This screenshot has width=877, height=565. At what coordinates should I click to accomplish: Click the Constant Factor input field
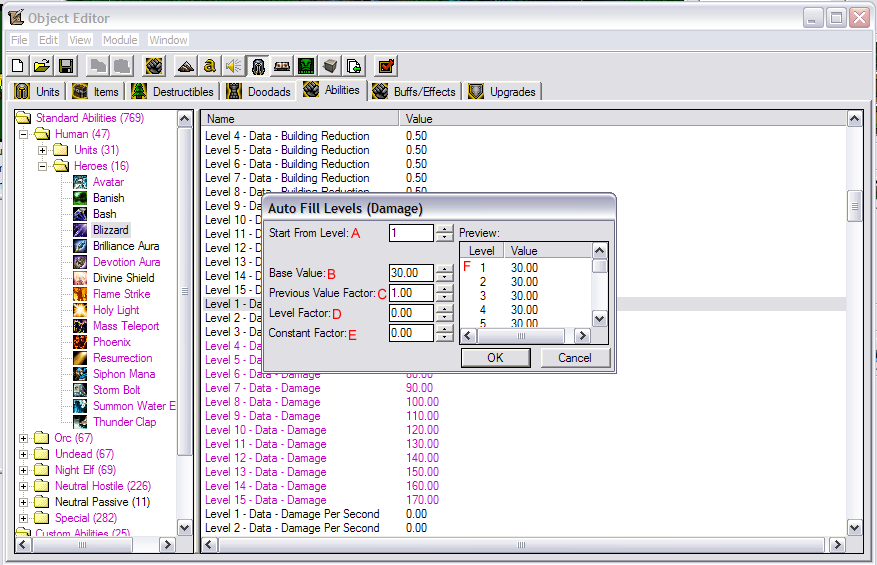(x=411, y=333)
